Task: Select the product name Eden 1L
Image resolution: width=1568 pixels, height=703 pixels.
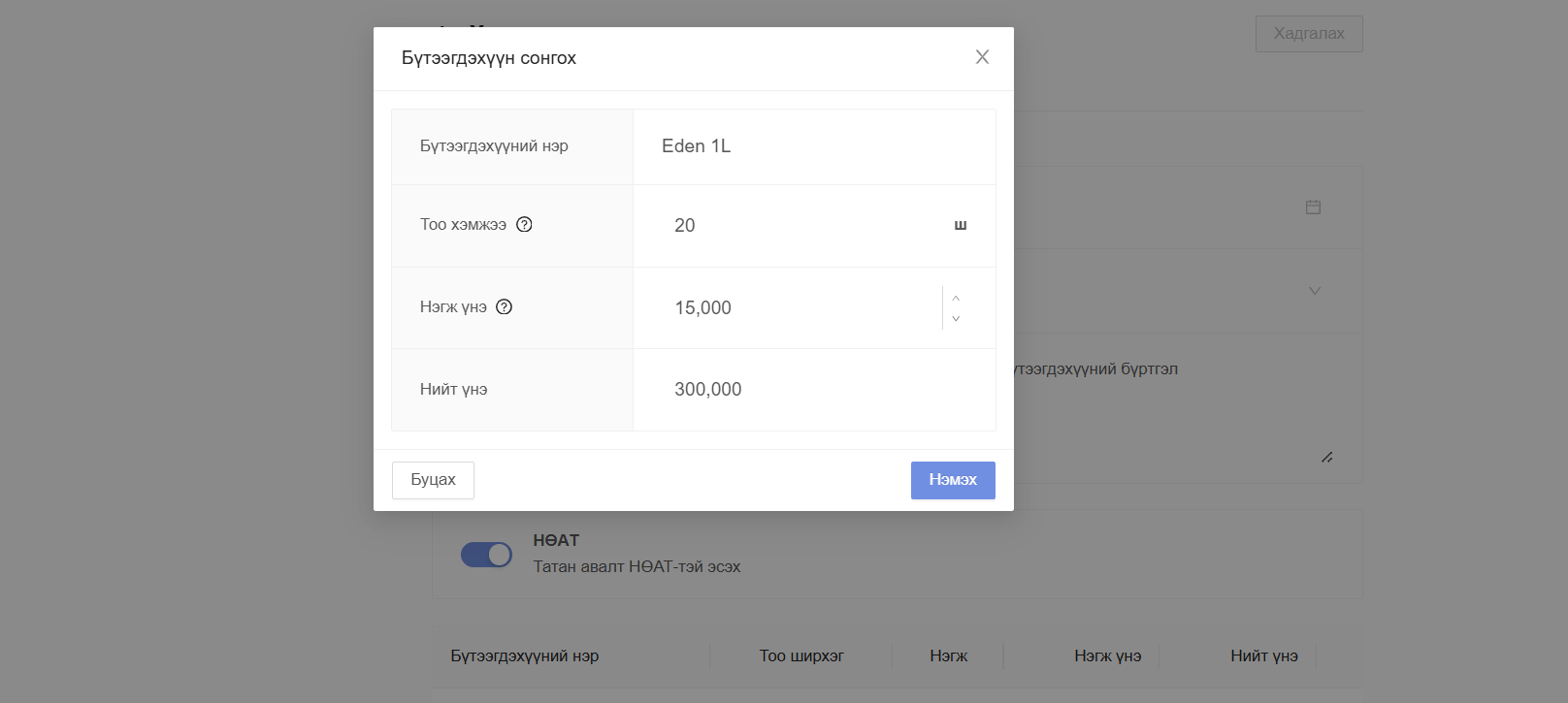Action: coord(696,145)
